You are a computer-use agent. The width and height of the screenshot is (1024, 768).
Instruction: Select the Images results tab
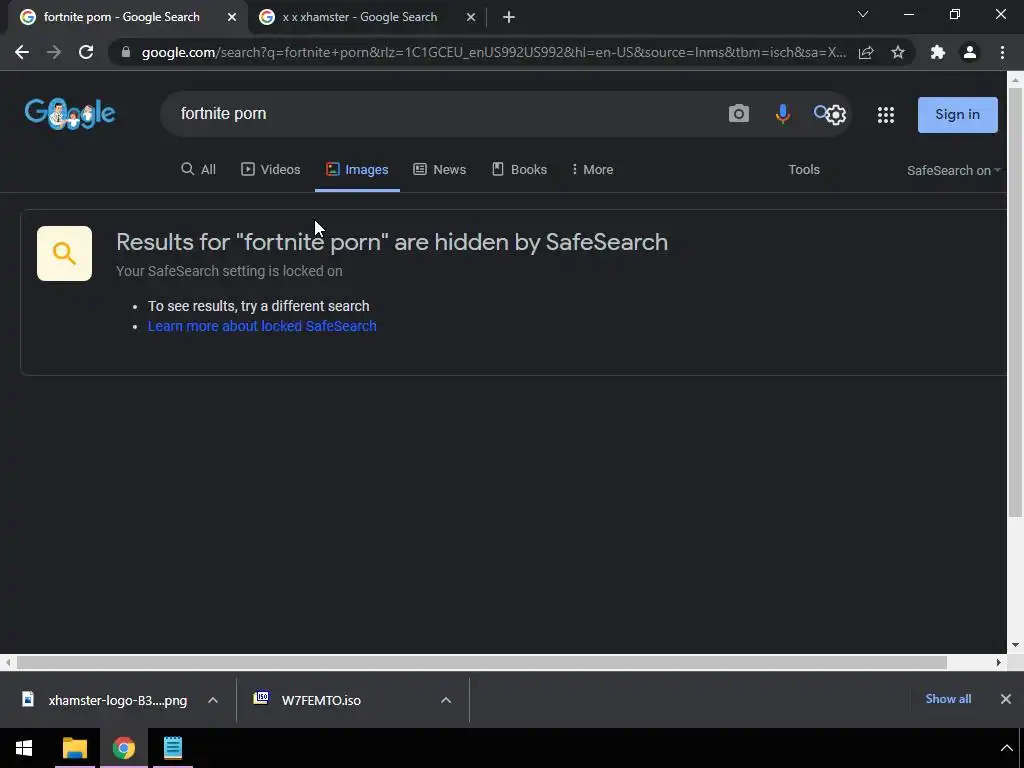(x=357, y=169)
